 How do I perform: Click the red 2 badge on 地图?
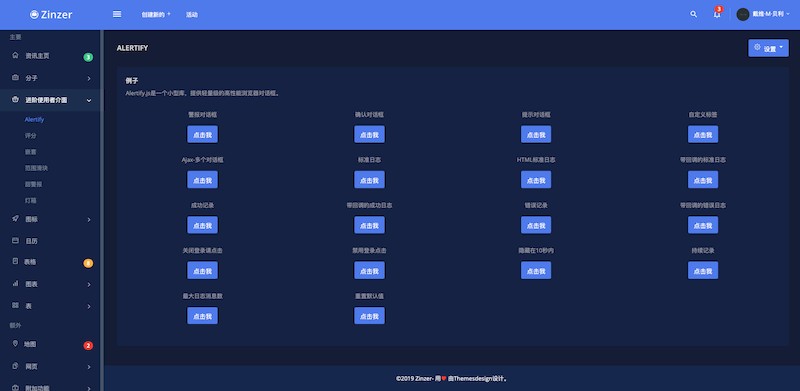[x=88, y=346]
